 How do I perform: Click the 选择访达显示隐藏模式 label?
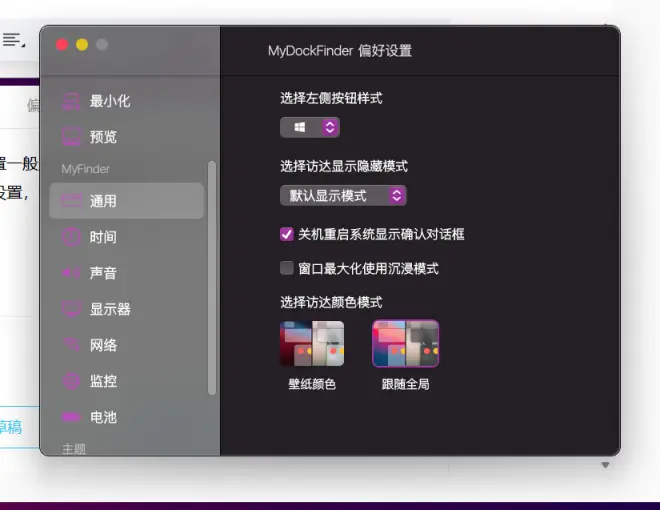pyautogui.click(x=344, y=166)
